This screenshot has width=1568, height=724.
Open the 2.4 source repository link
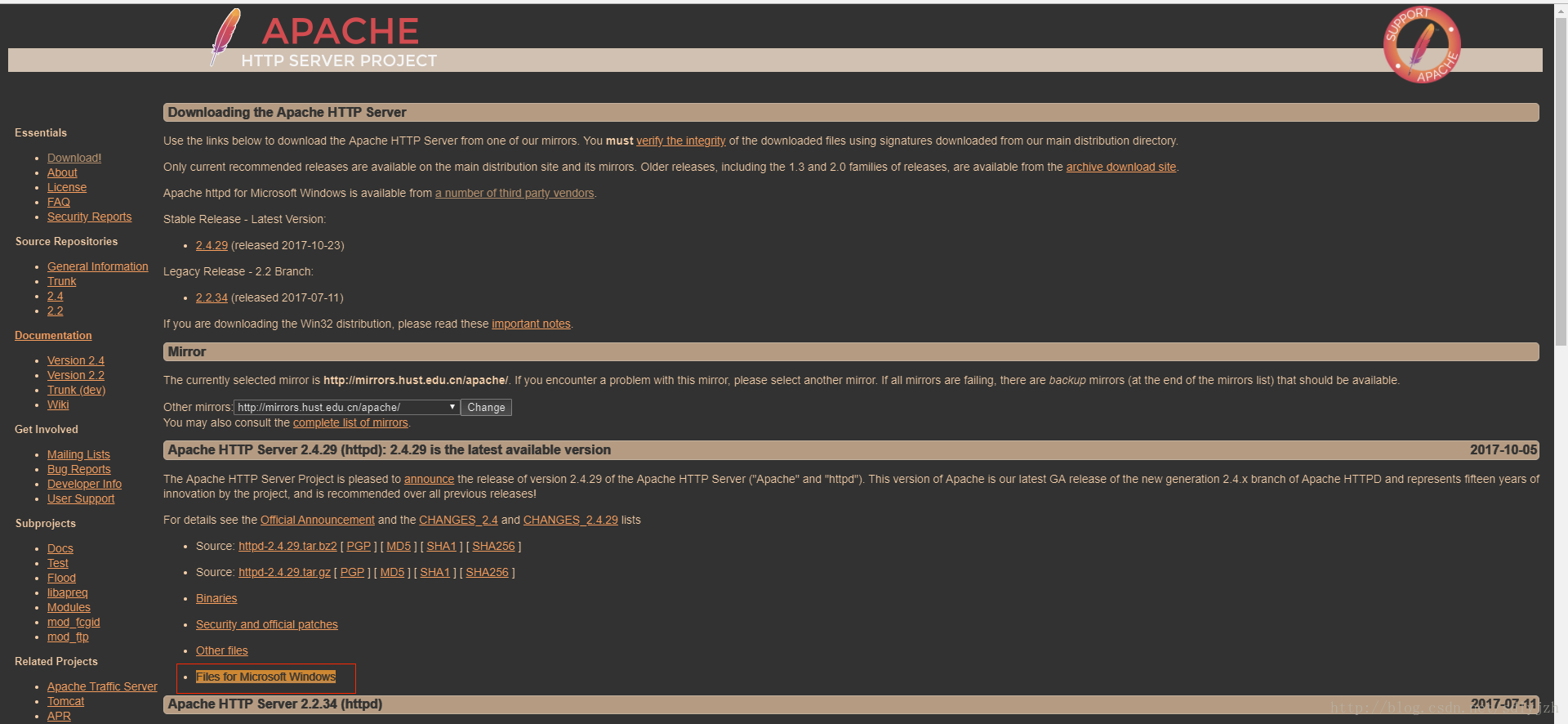[55, 296]
